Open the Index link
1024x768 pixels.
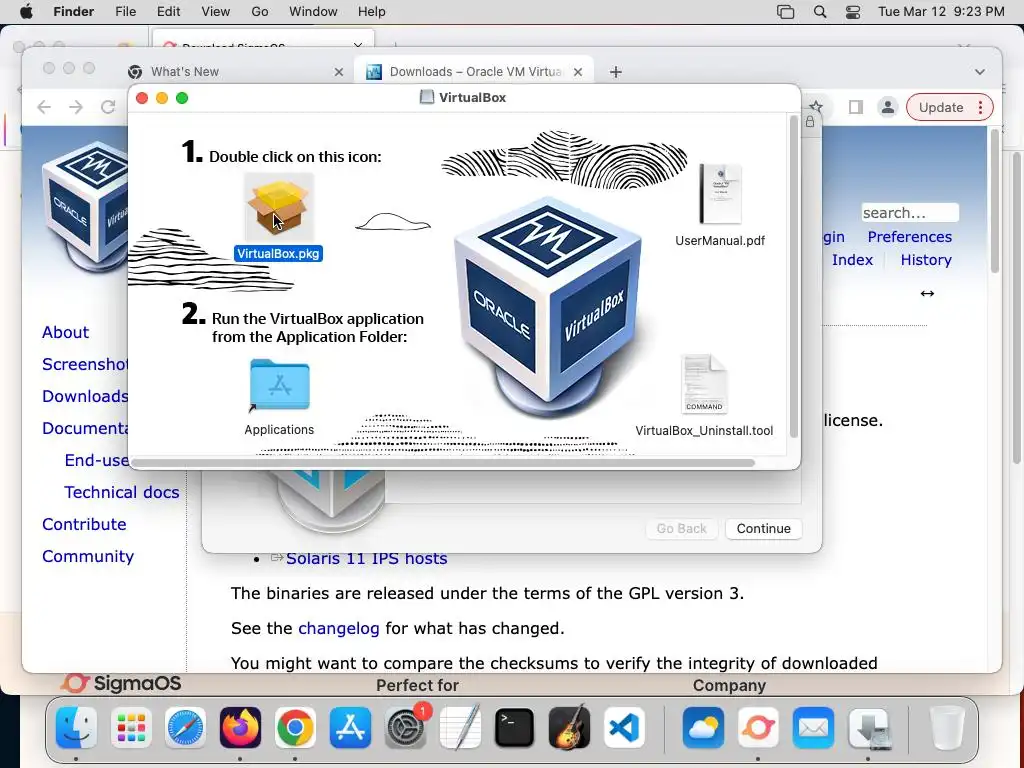(x=852, y=260)
